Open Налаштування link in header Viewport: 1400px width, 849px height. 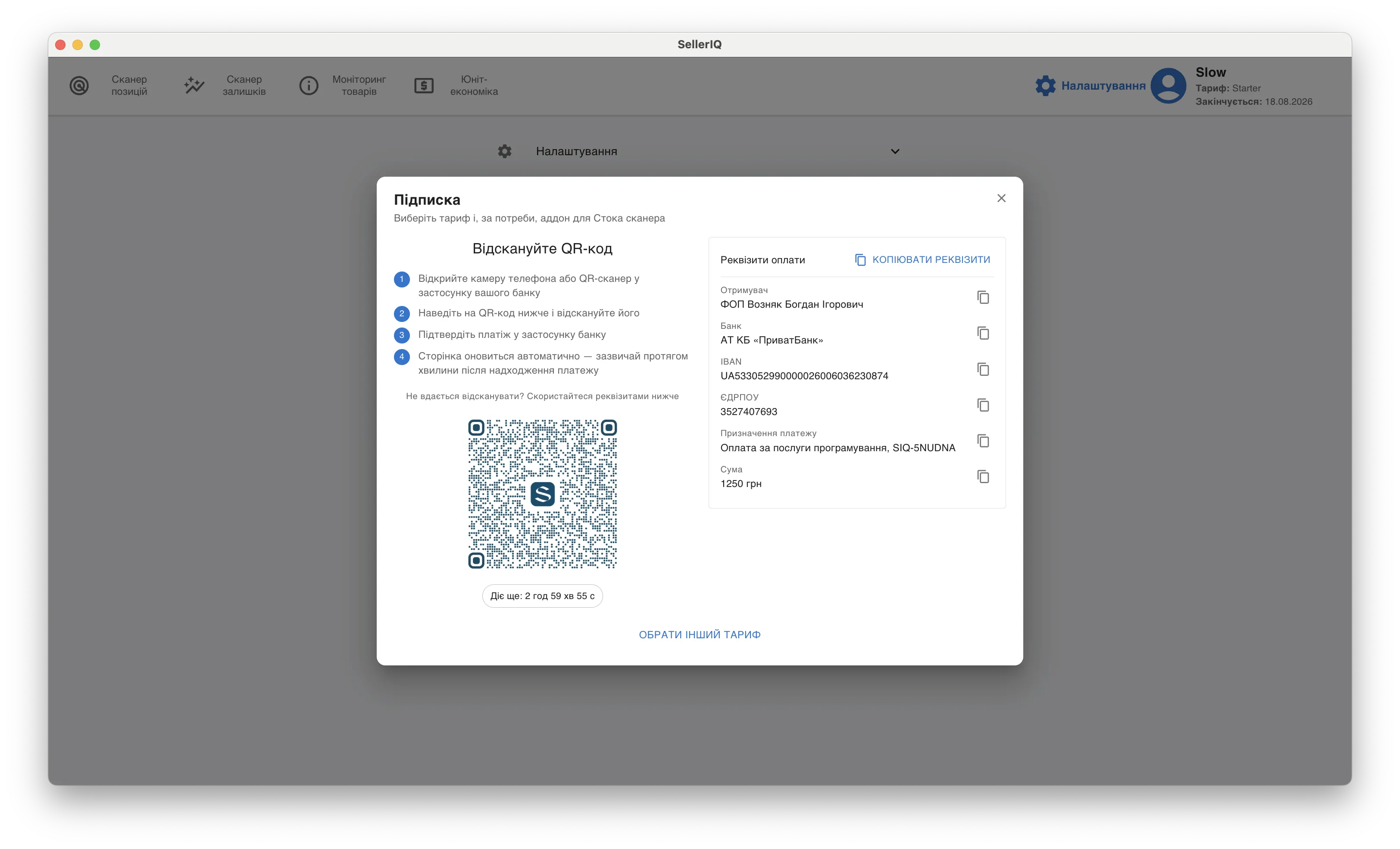(x=1103, y=86)
